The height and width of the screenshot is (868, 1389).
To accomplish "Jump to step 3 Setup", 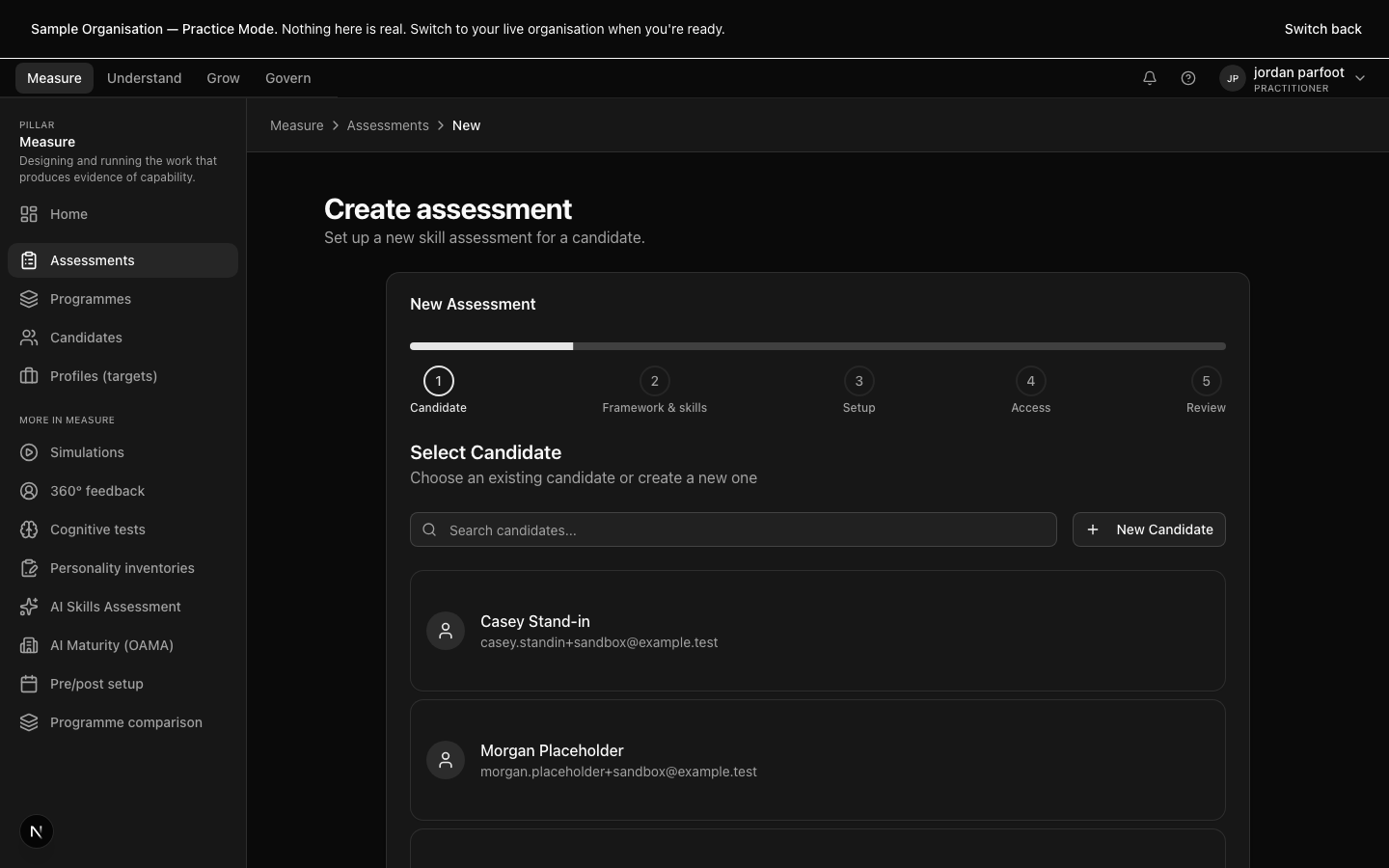I will 858,391.
